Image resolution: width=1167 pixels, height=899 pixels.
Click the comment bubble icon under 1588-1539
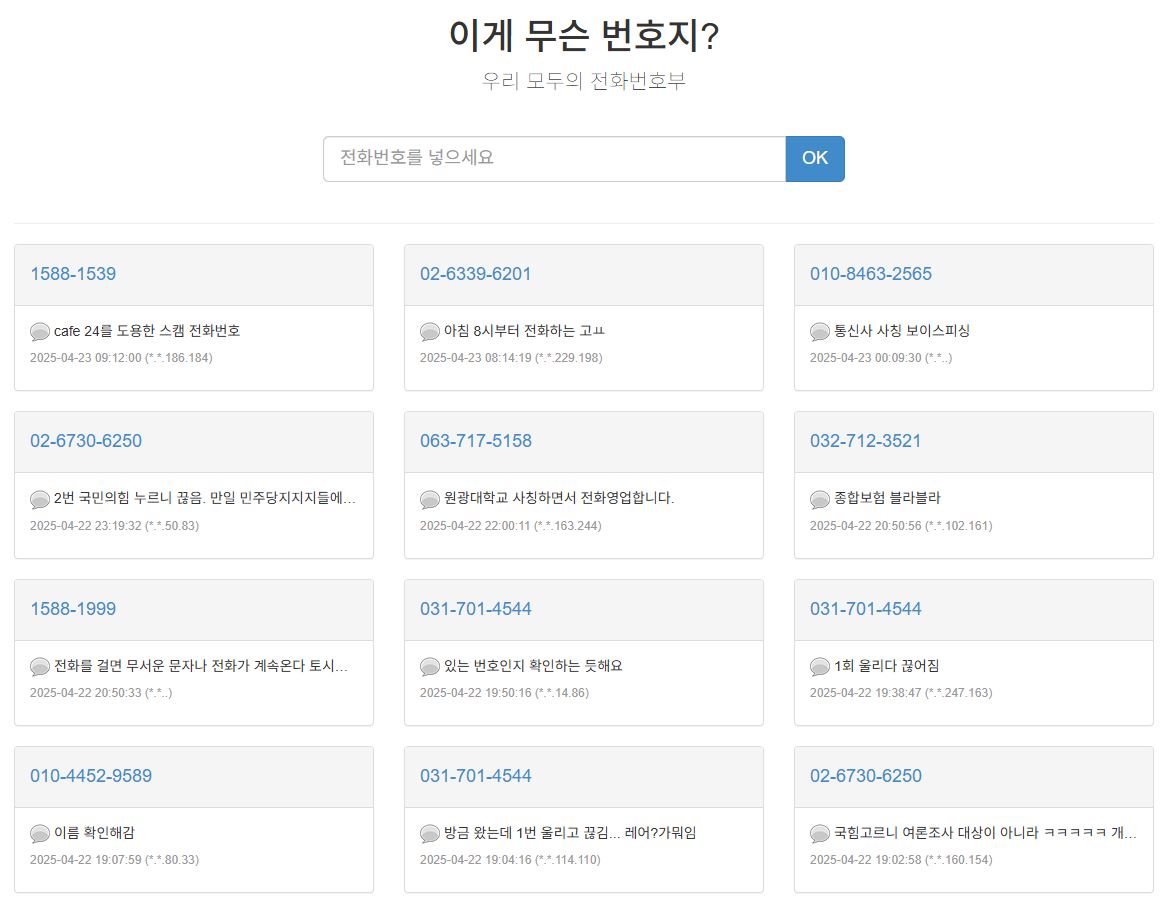coord(39,331)
